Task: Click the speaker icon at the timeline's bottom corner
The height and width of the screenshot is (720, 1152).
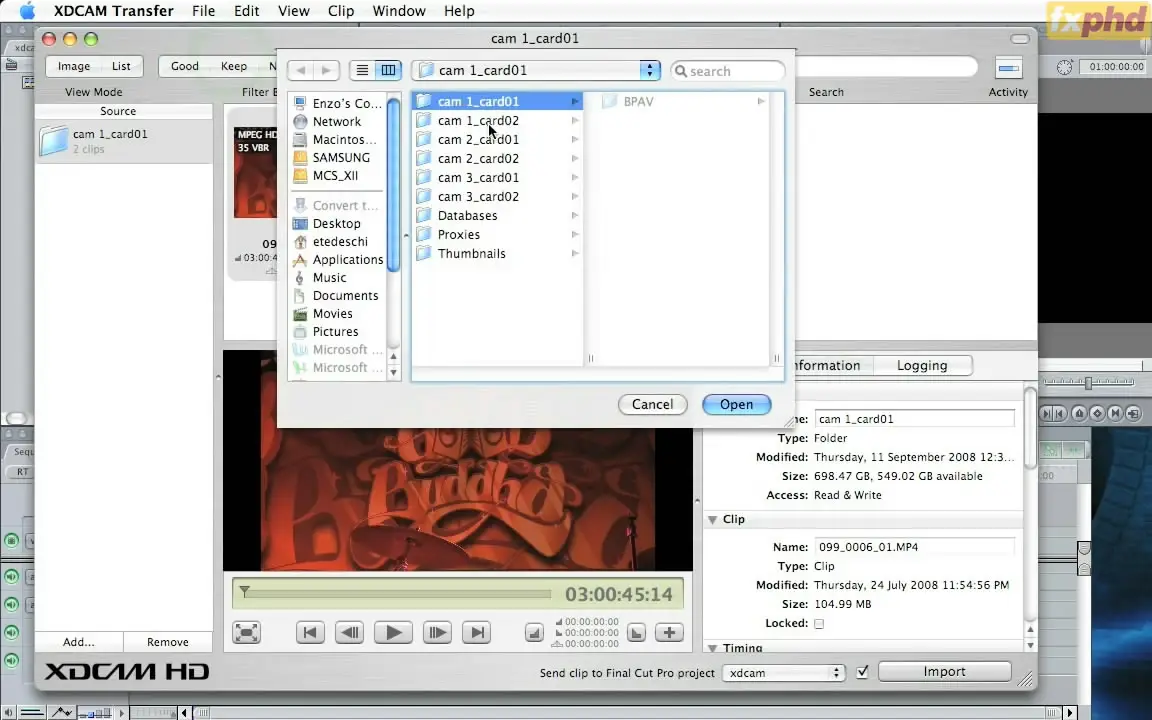Action: pos(8,712)
